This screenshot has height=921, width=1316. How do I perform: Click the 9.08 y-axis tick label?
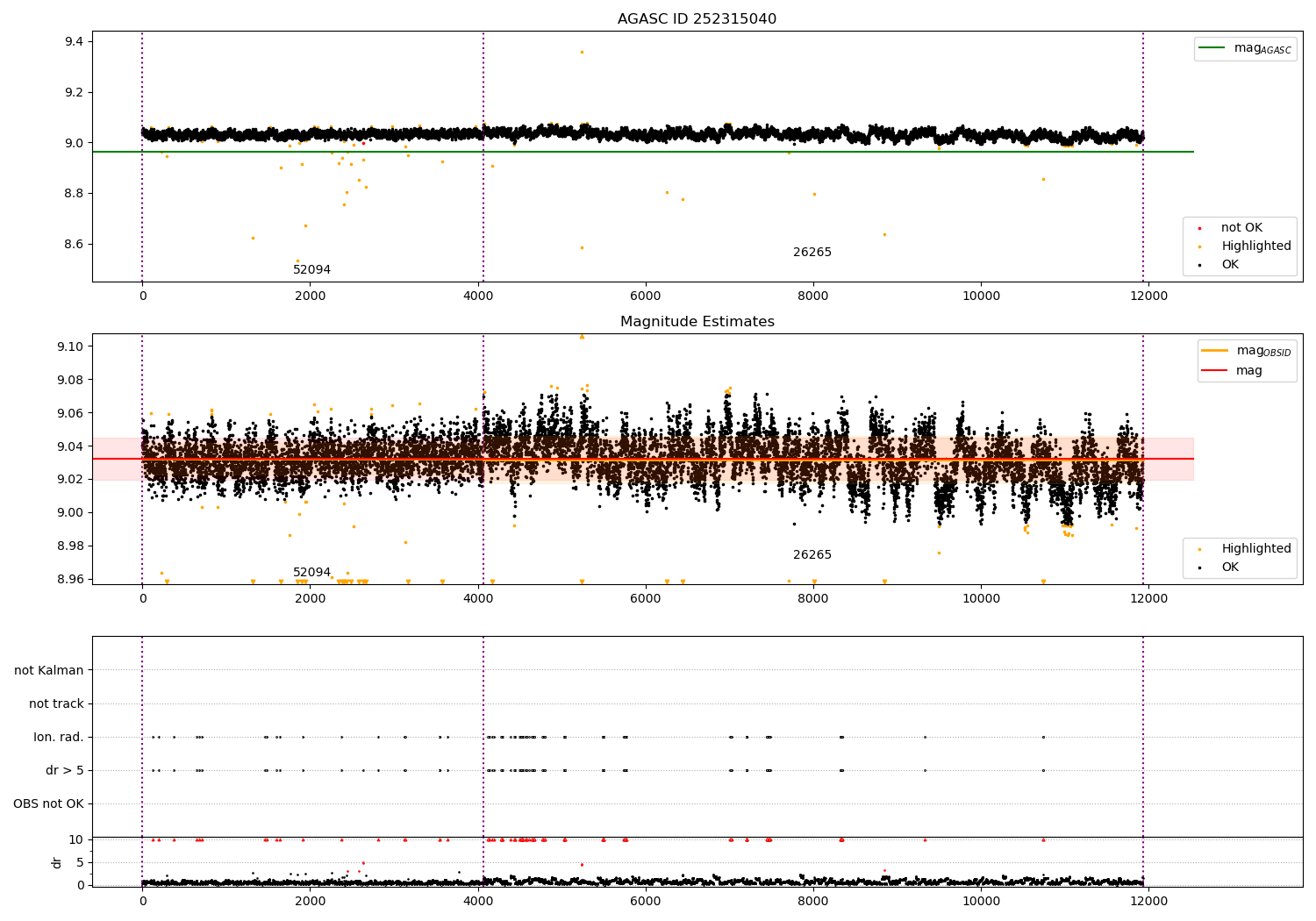click(x=69, y=381)
